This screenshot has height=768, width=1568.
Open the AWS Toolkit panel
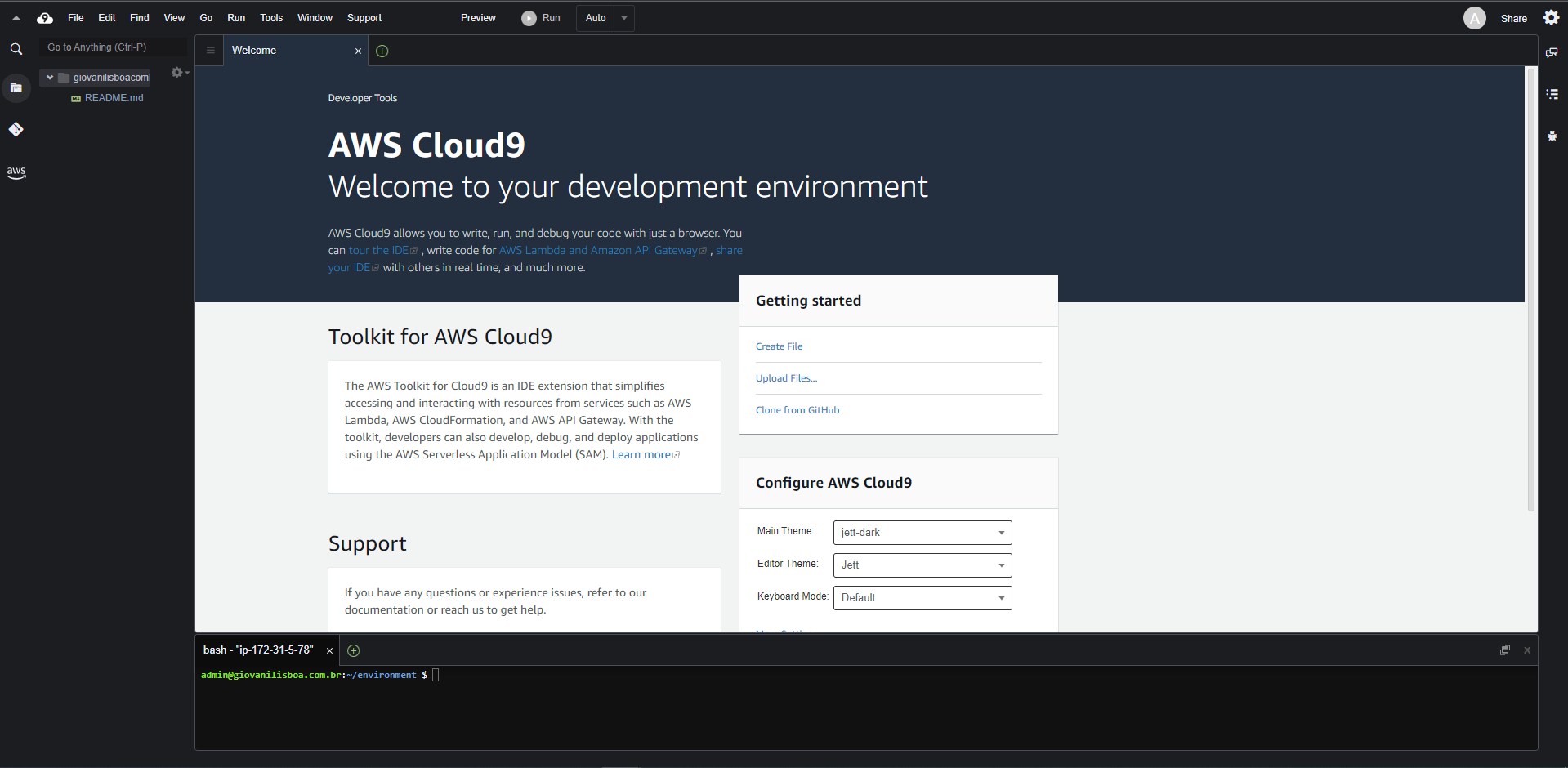[x=16, y=172]
